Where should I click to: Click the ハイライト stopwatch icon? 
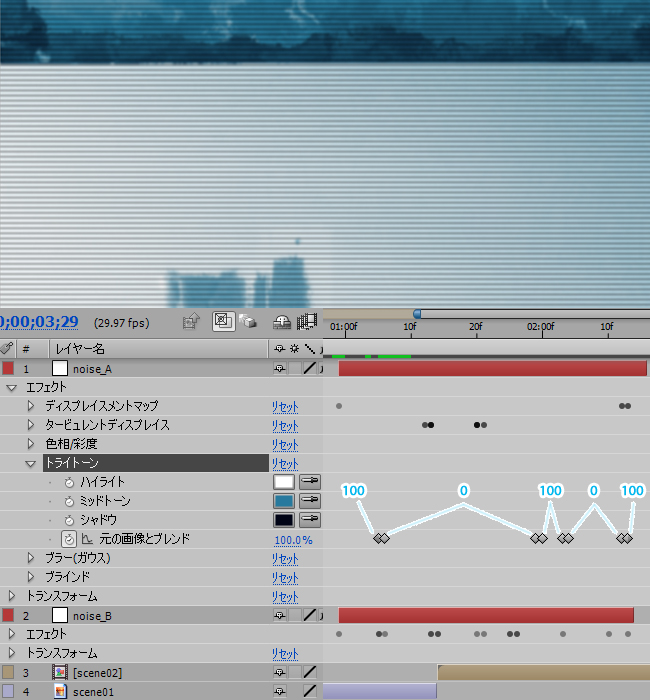click(70, 482)
